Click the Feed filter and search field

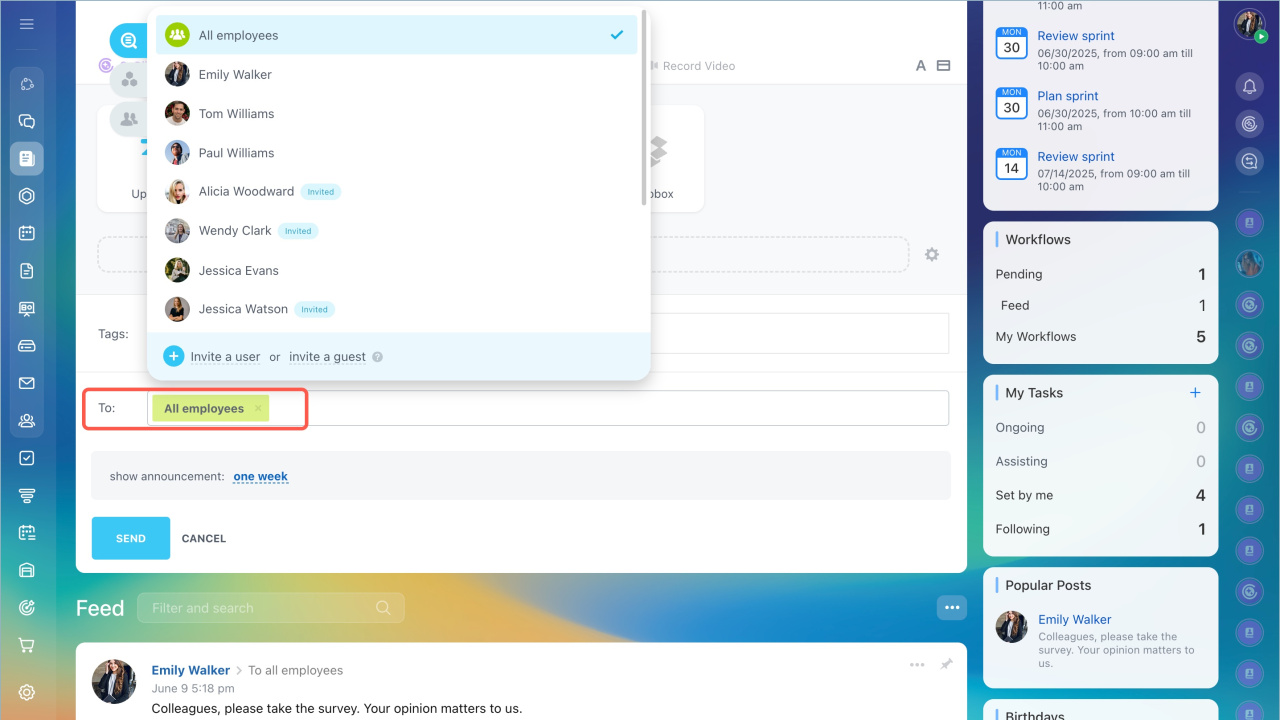tap(260, 608)
